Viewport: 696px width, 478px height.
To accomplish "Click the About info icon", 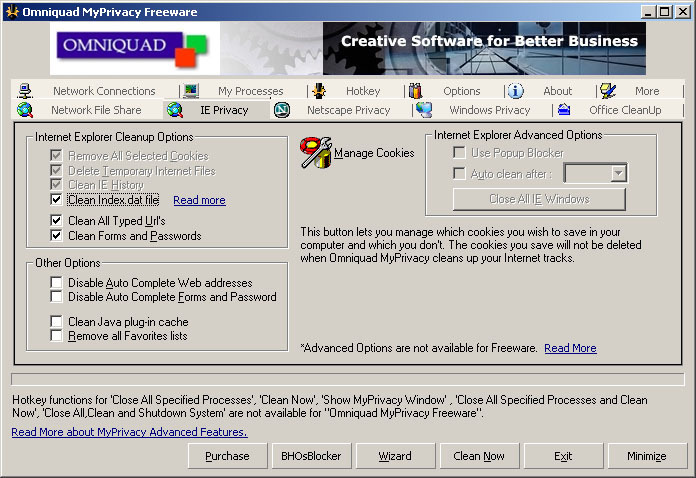I will pyautogui.click(x=515, y=91).
